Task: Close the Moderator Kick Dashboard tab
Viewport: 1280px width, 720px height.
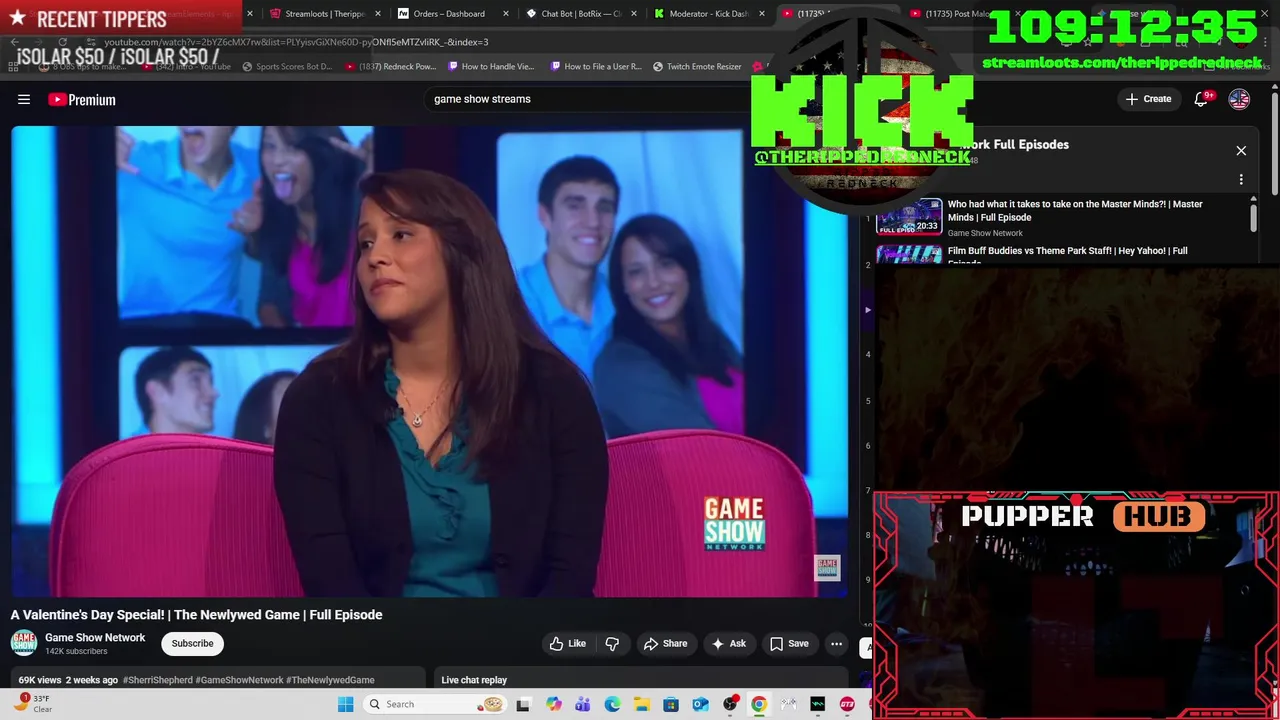Action: click(x=763, y=14)
